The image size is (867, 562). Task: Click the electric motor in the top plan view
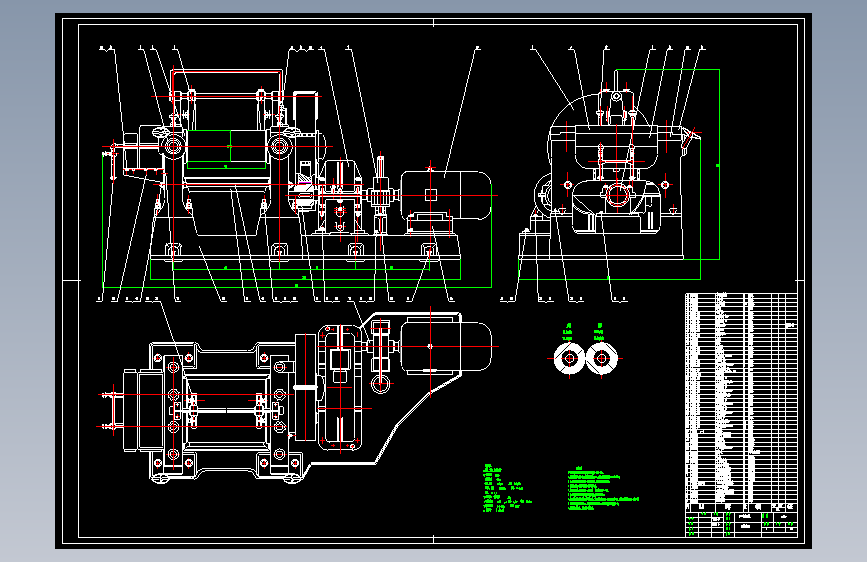click(446, 347)
